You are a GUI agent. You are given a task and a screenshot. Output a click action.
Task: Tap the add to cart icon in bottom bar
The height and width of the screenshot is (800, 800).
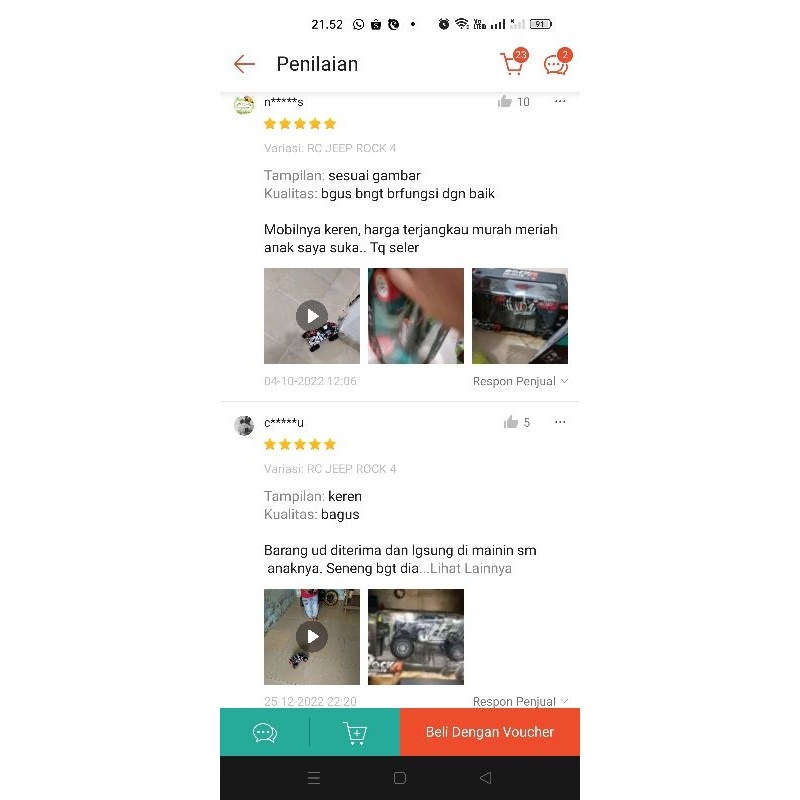click(x=355, y=733)
